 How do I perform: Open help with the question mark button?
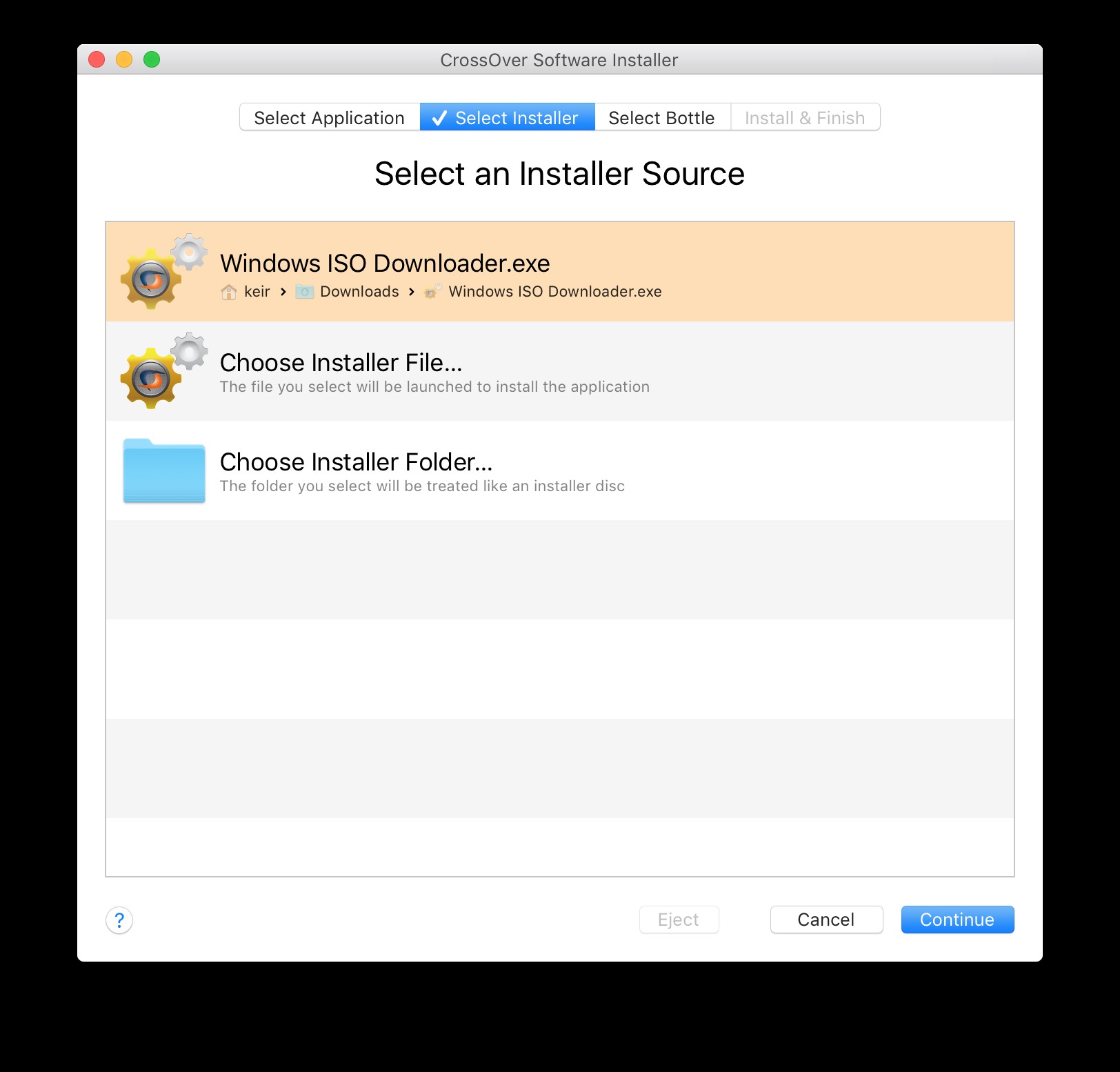119,920
